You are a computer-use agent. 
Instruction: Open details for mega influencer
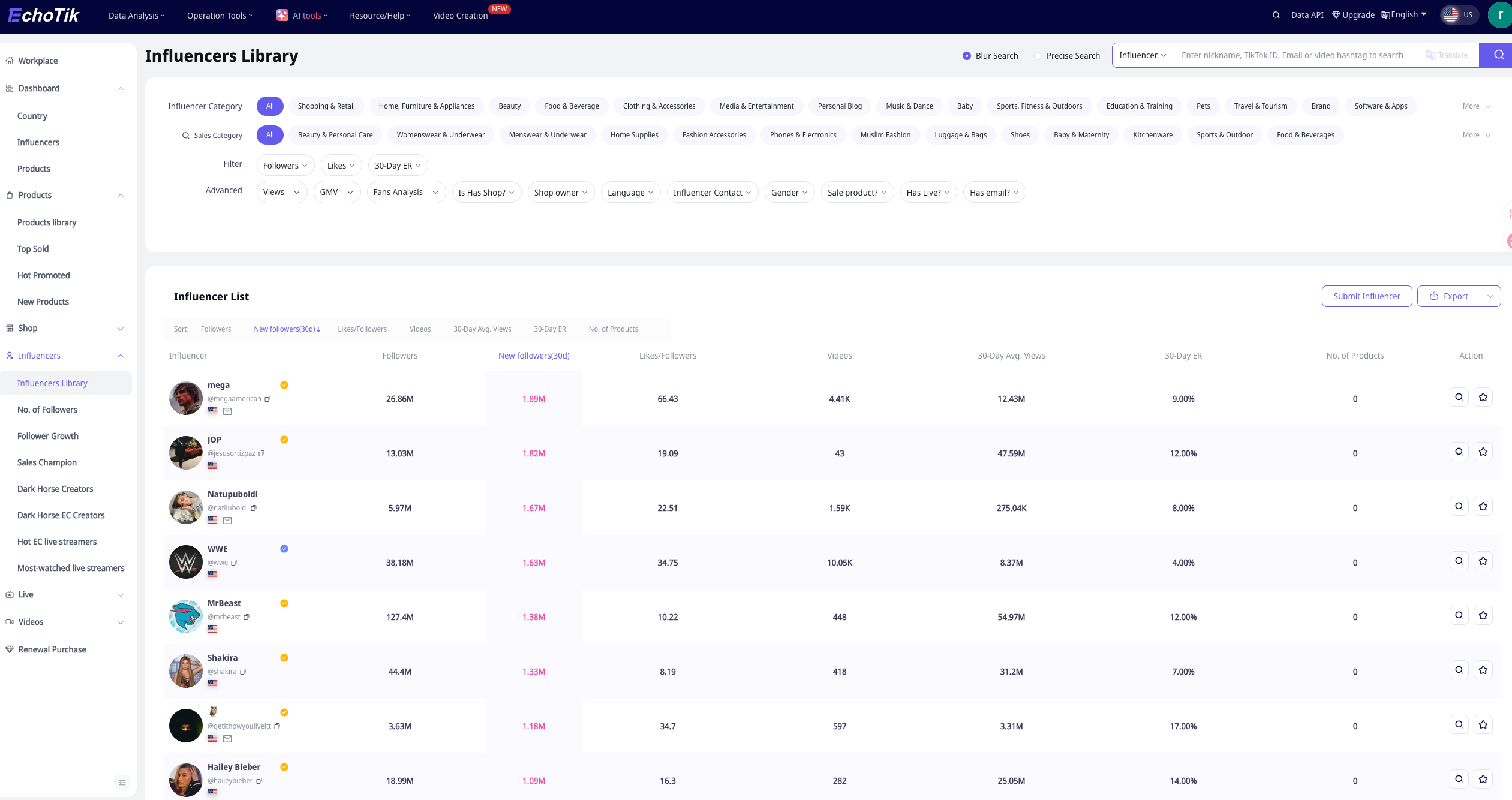(1459, 397)
